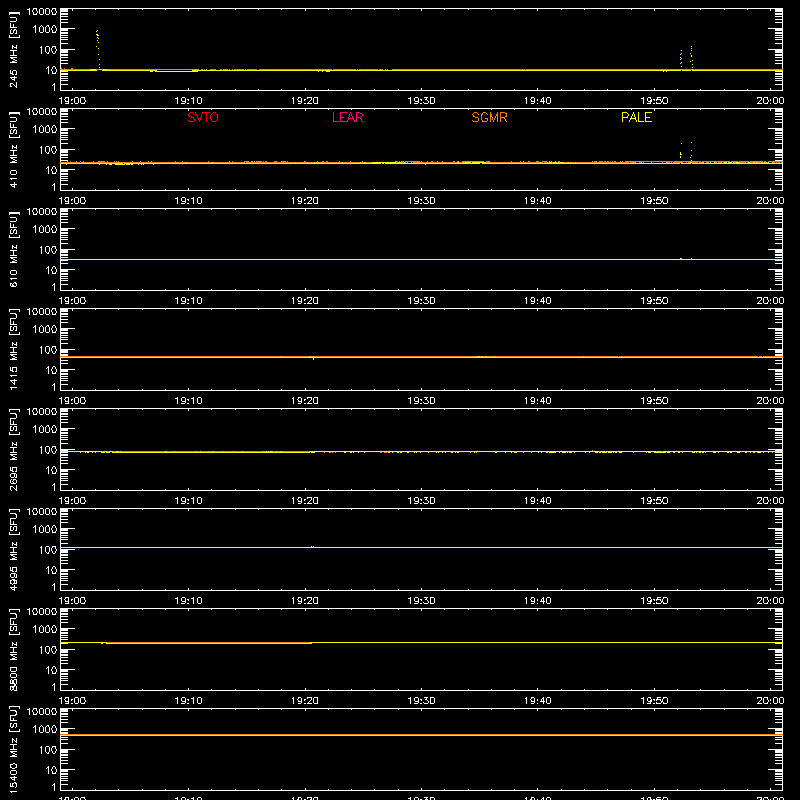Select the 410 MHz [SFU] axis title
800x800 pixels.
[x=14, y=149]
